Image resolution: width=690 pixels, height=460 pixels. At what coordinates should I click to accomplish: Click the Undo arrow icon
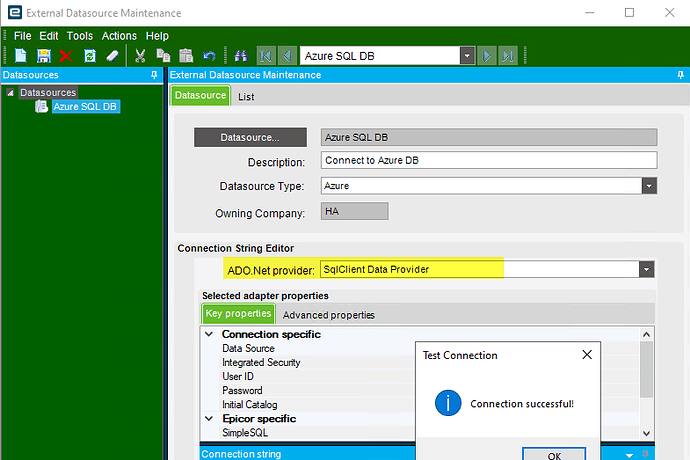pyautogui.click(x=209, y=56)
